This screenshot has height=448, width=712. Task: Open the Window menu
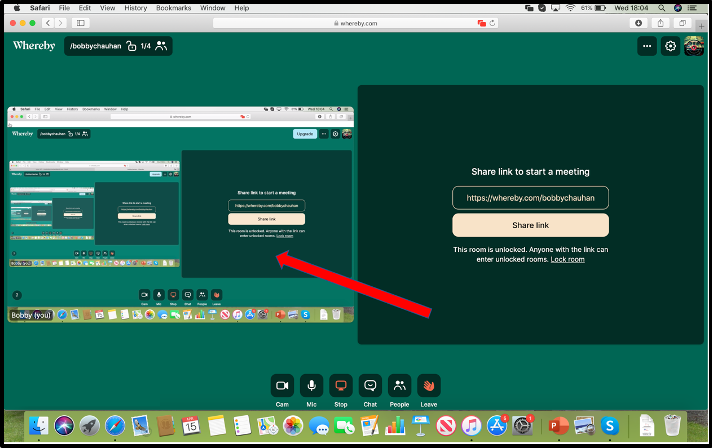click(213, 8)
